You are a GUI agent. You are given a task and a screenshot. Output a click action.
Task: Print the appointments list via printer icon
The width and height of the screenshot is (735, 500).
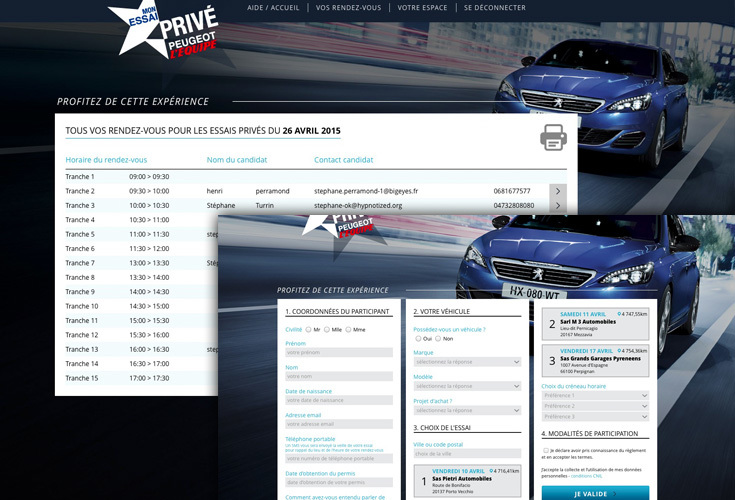pos(554,137)
